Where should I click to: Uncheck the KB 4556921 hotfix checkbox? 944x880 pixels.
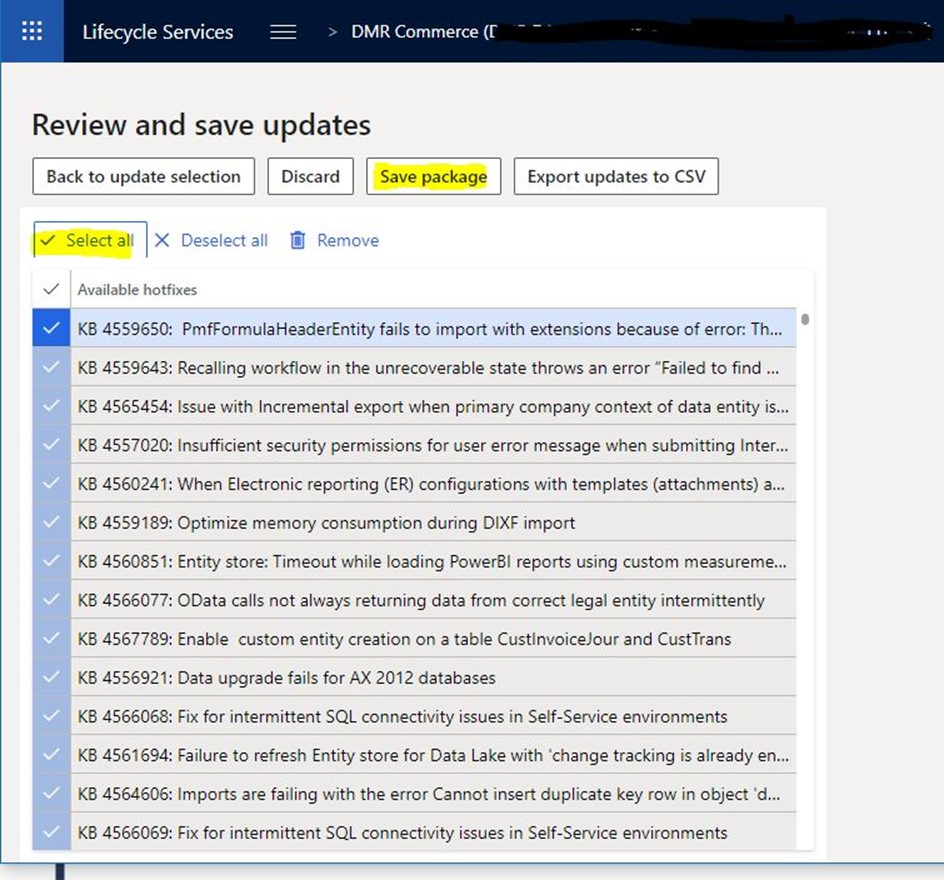[x=51, y=677]
